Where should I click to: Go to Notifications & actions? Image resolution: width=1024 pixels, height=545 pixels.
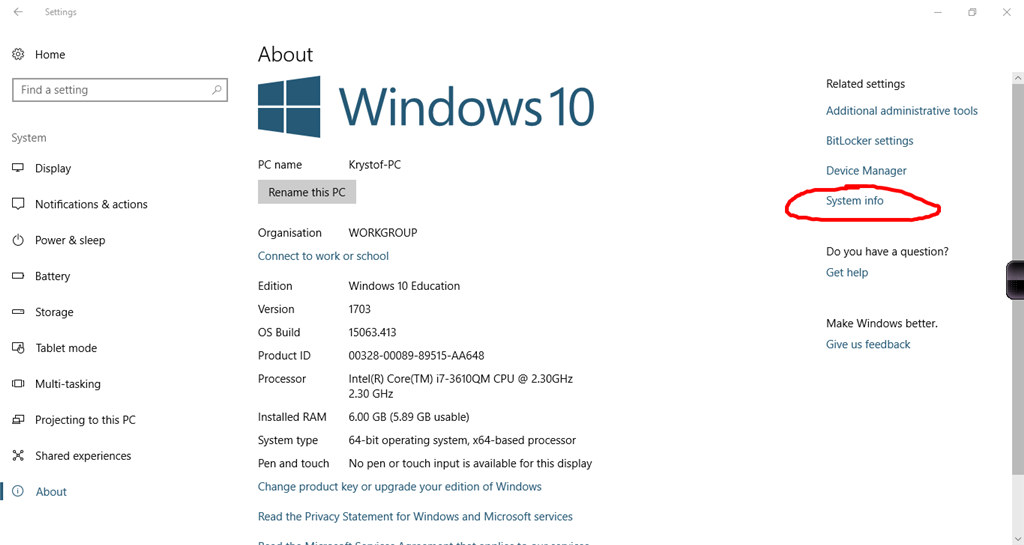click(x=91, y=204)
